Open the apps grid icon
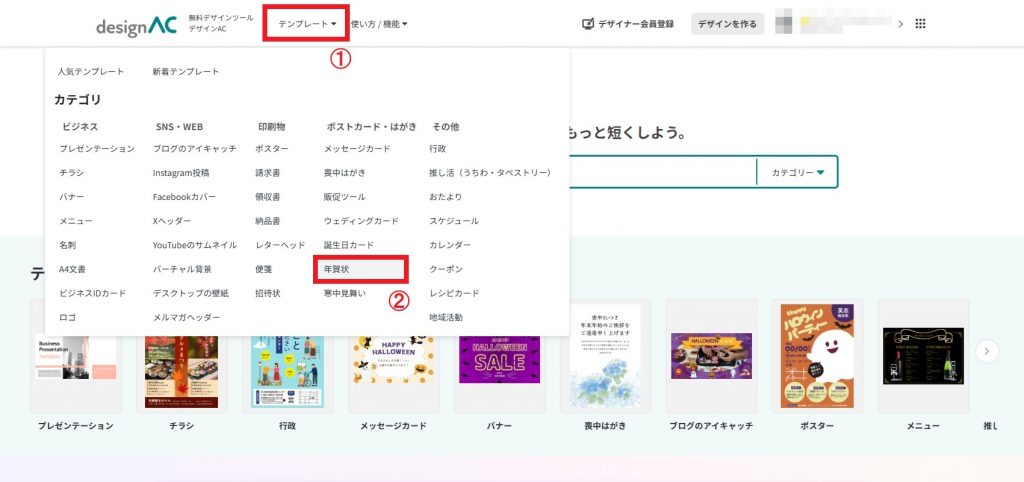1024x482 pixels. pyautogui.click(x=920, y=24)
